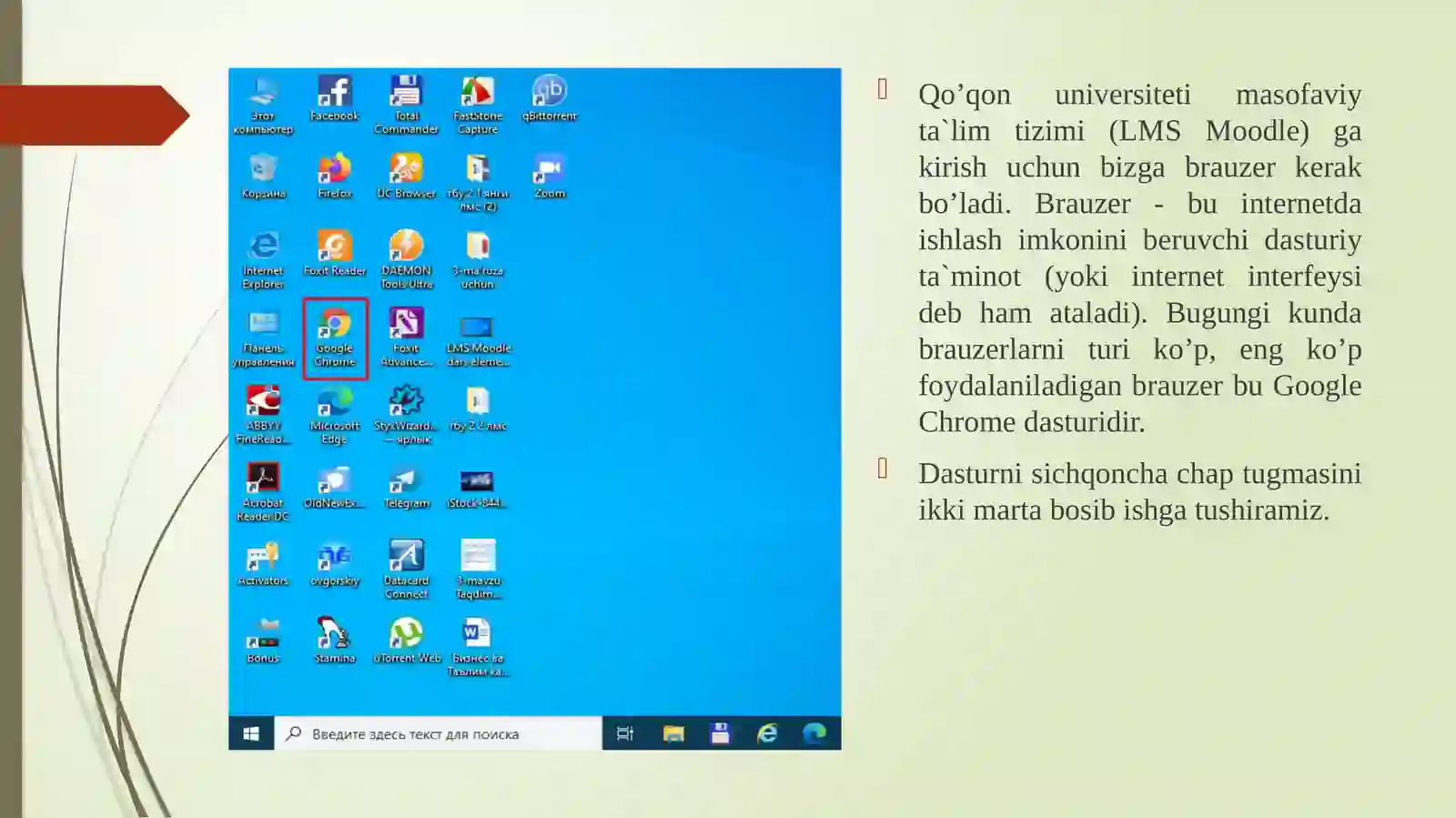Launch Acrobat Reader DC shortcut
The image size is (1456, 818).
pos(263,491)
